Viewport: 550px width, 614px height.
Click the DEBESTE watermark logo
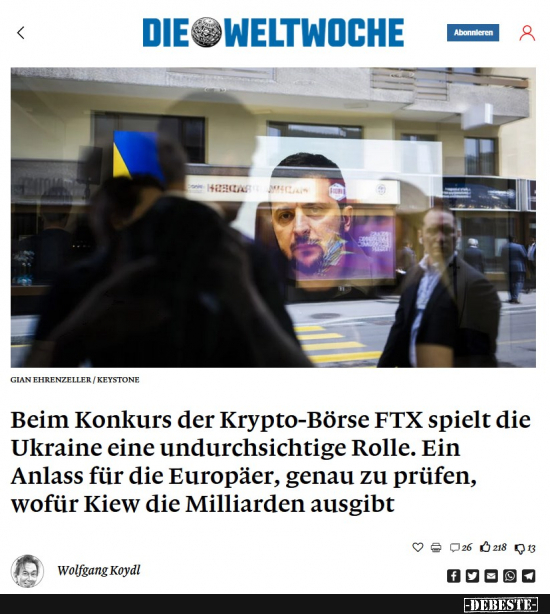(x=501, y=605)
